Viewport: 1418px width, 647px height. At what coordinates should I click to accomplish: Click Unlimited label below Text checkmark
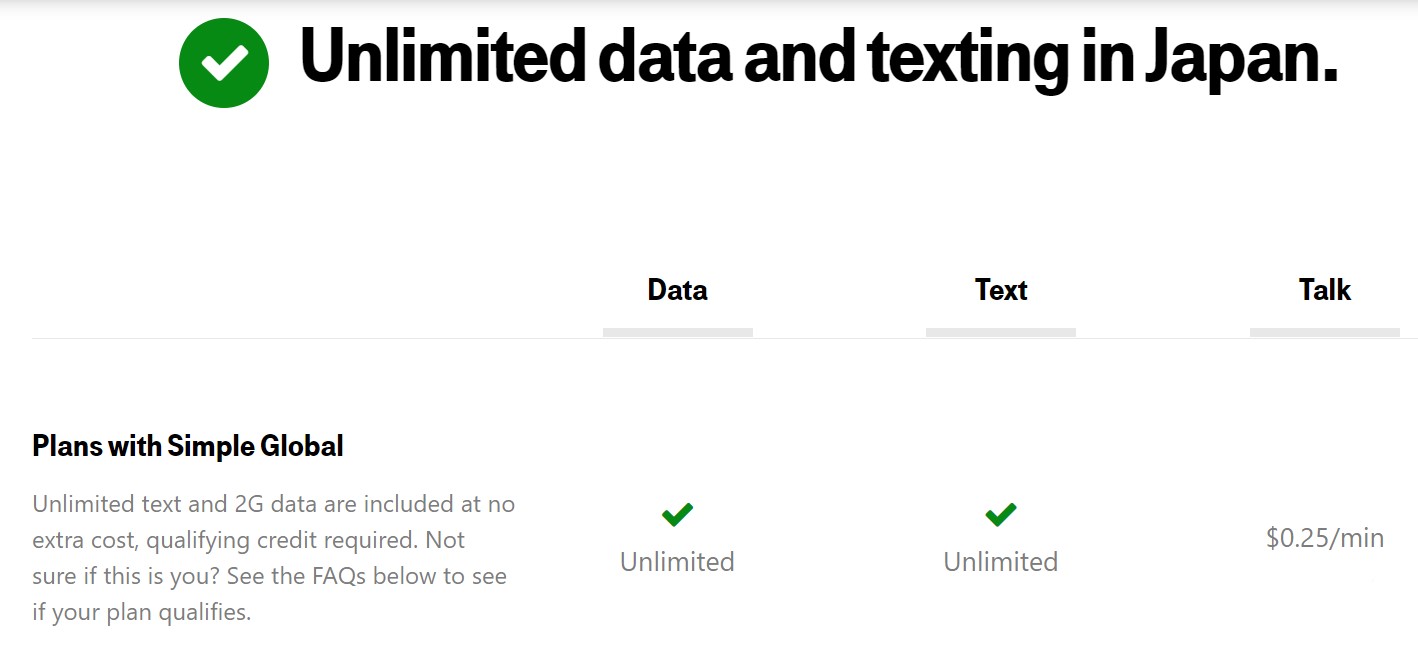pos(1001,562)
